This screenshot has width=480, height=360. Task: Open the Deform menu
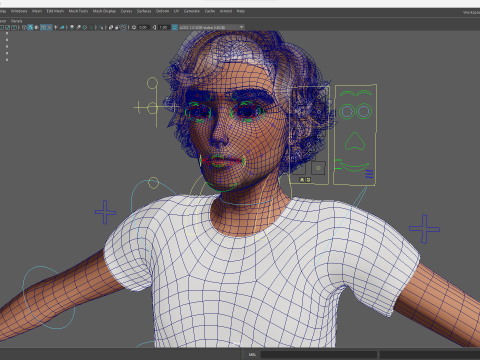(x=162, y=11)
